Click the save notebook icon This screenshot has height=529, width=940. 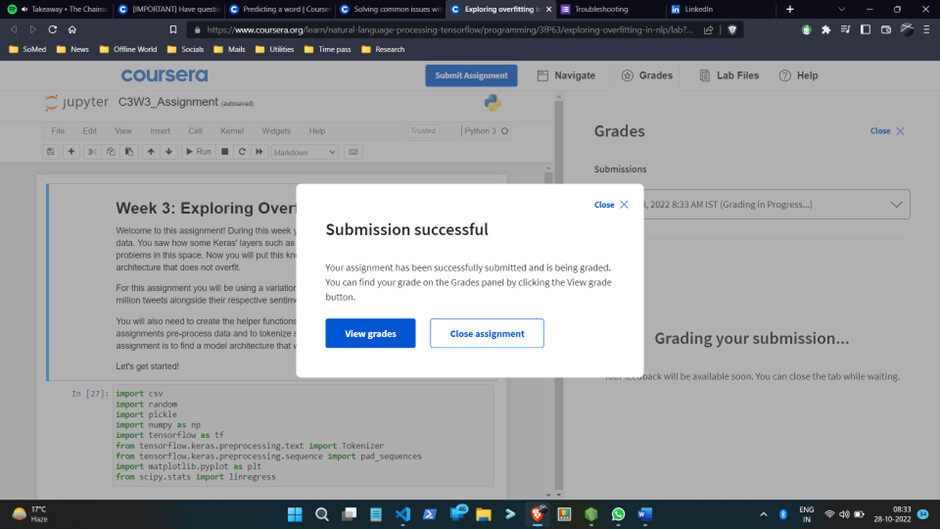(51, 152)
